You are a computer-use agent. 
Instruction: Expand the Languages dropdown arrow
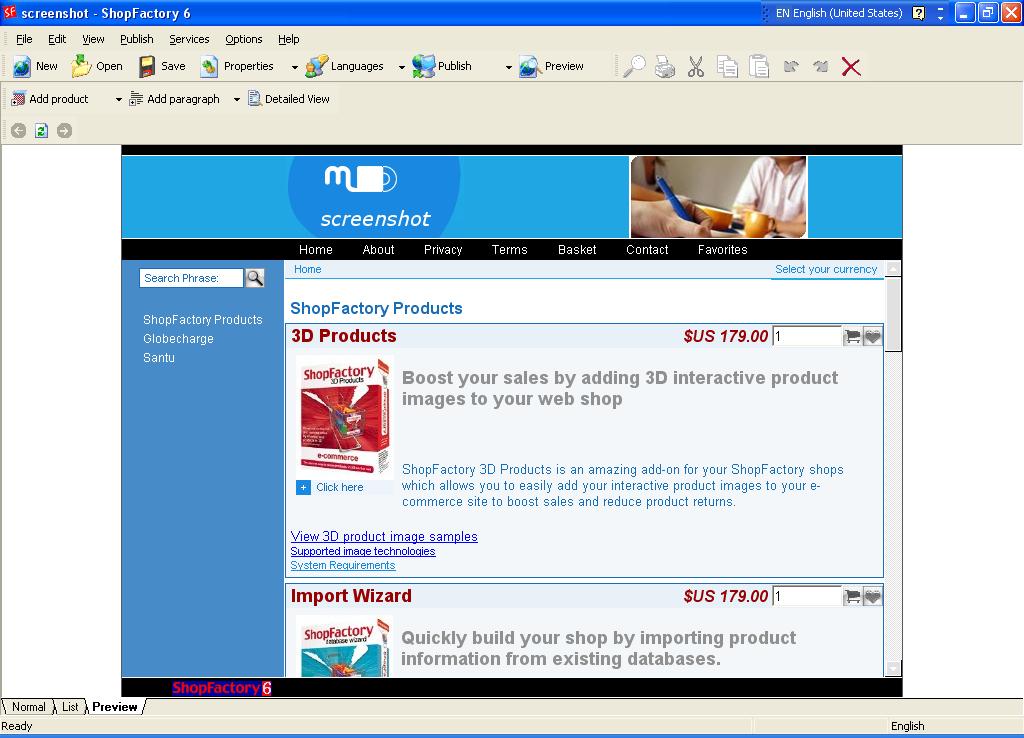(x=402, y=67)
